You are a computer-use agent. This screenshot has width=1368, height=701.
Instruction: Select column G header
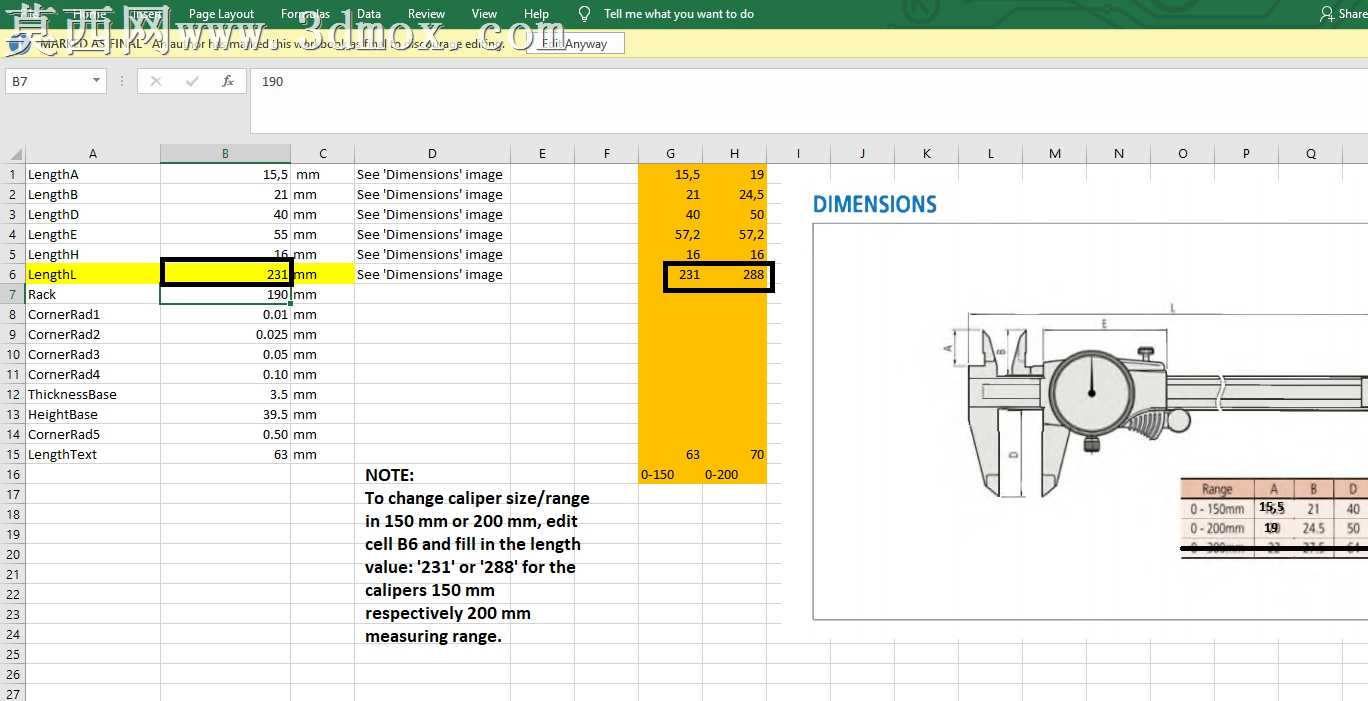coord(670,154)
